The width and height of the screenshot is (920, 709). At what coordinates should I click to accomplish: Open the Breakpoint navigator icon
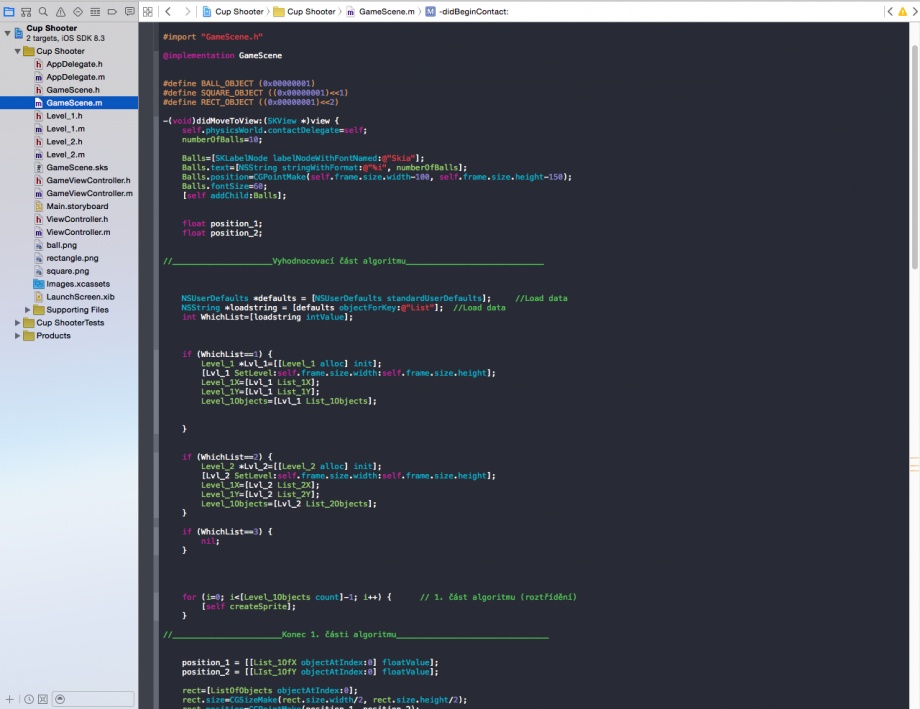click(112, 11)
